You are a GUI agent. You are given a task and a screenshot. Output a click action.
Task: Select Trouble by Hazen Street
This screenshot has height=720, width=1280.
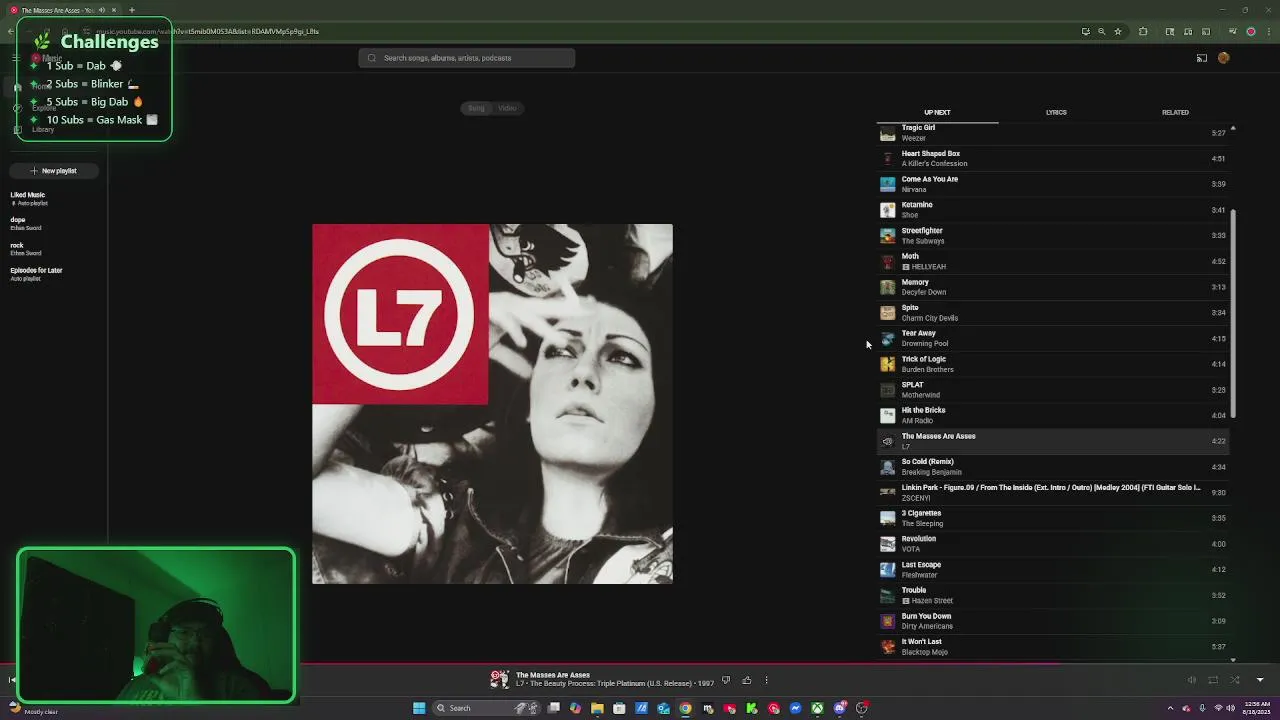(x=1053, y=595)
